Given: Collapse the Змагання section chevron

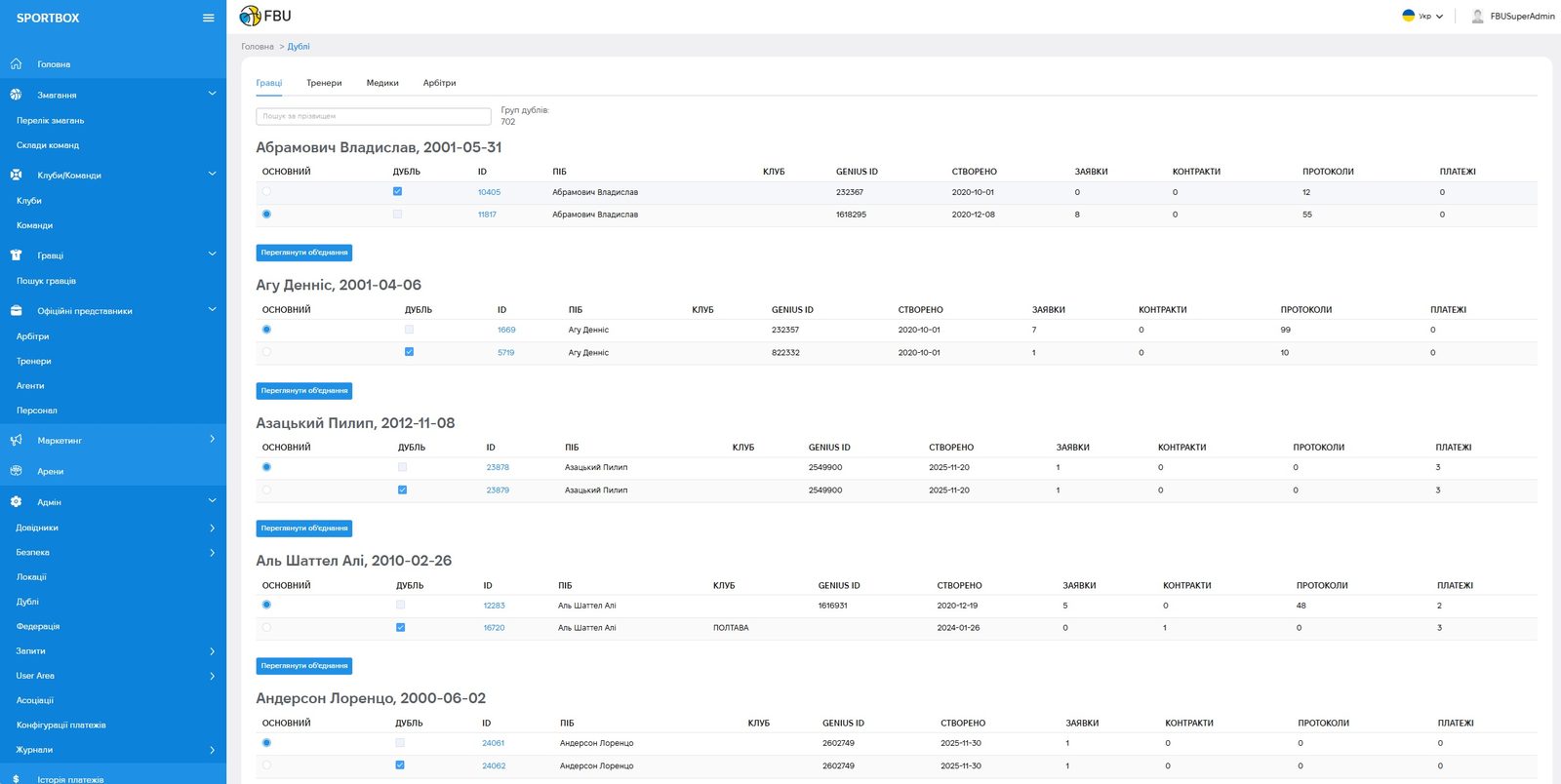Looking at the screenshot, I should click(x=212, y=94).
